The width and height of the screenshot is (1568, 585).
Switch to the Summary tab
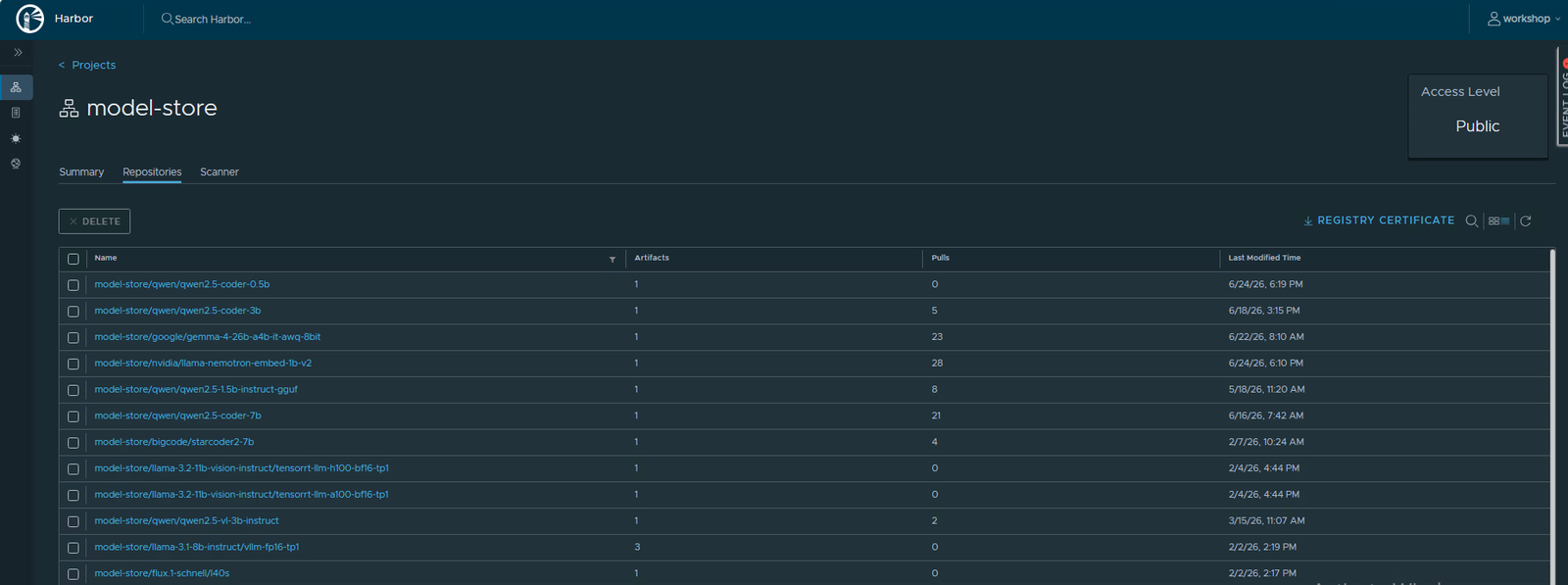(x=81, y=171)
